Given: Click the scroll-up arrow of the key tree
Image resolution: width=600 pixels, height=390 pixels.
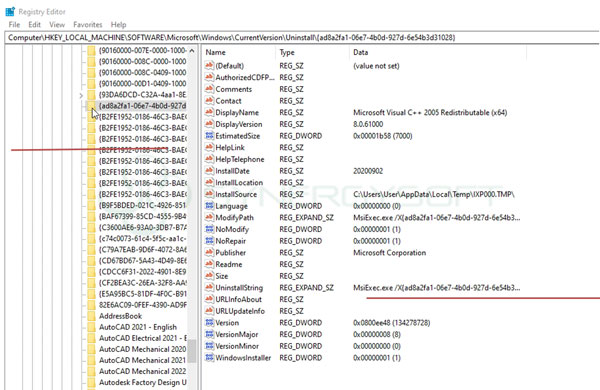Looking at the screenshot, I should coord(192,51).
